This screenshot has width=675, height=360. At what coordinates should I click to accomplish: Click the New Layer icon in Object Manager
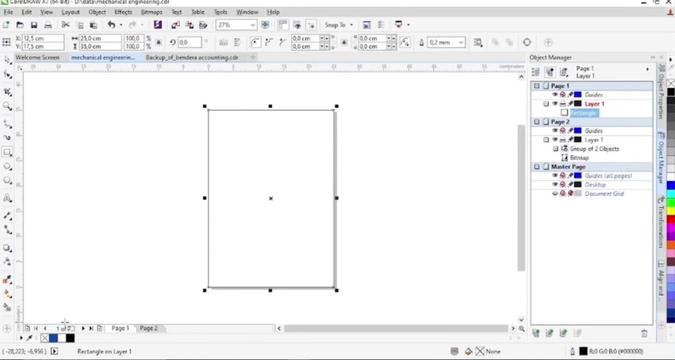point(536,333)
